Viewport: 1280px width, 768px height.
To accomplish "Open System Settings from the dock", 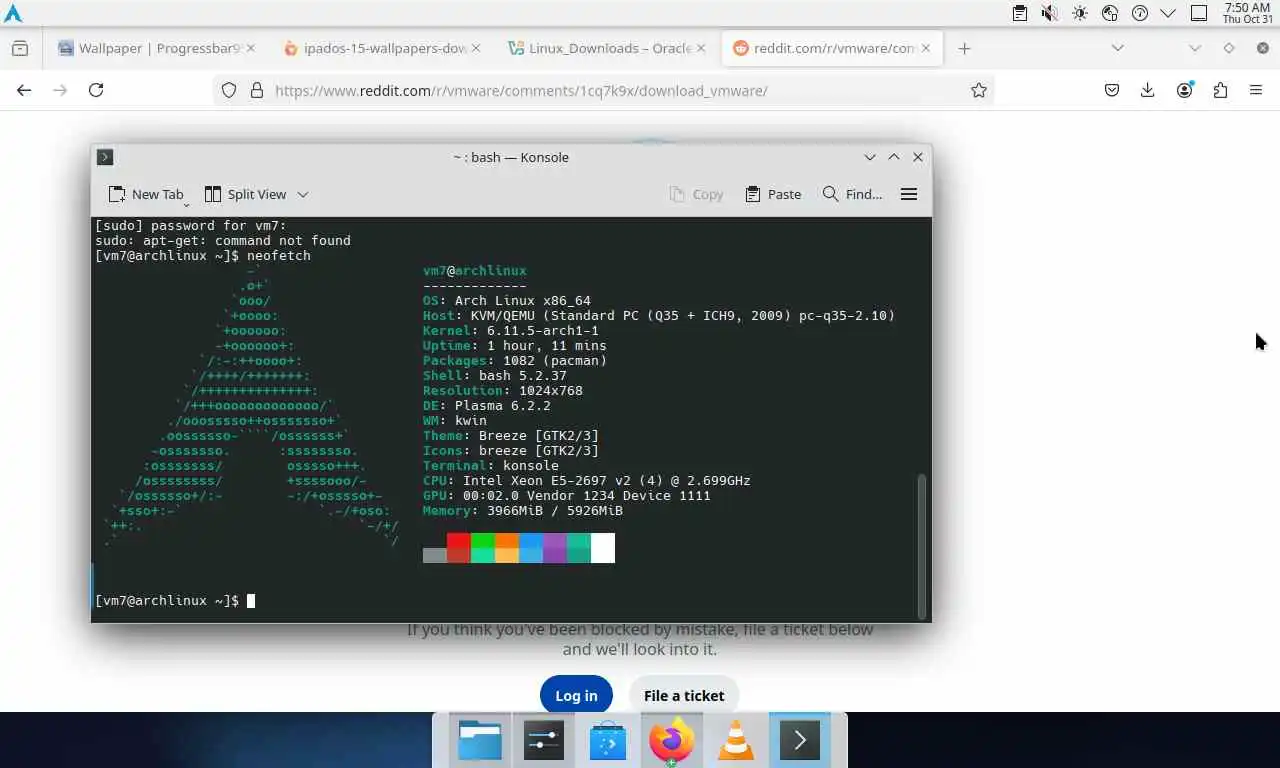I will [544, 741].
